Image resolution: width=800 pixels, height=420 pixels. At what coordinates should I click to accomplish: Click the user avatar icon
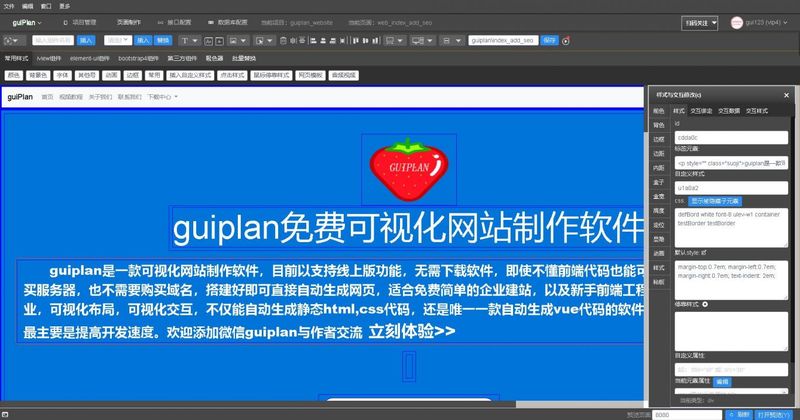tap(736, 22)
